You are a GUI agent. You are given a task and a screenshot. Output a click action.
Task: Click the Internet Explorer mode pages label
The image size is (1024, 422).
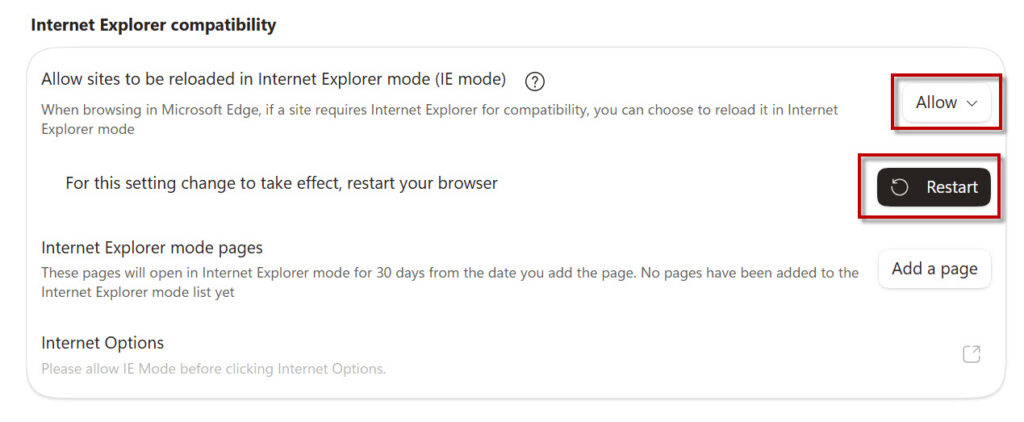152,248
